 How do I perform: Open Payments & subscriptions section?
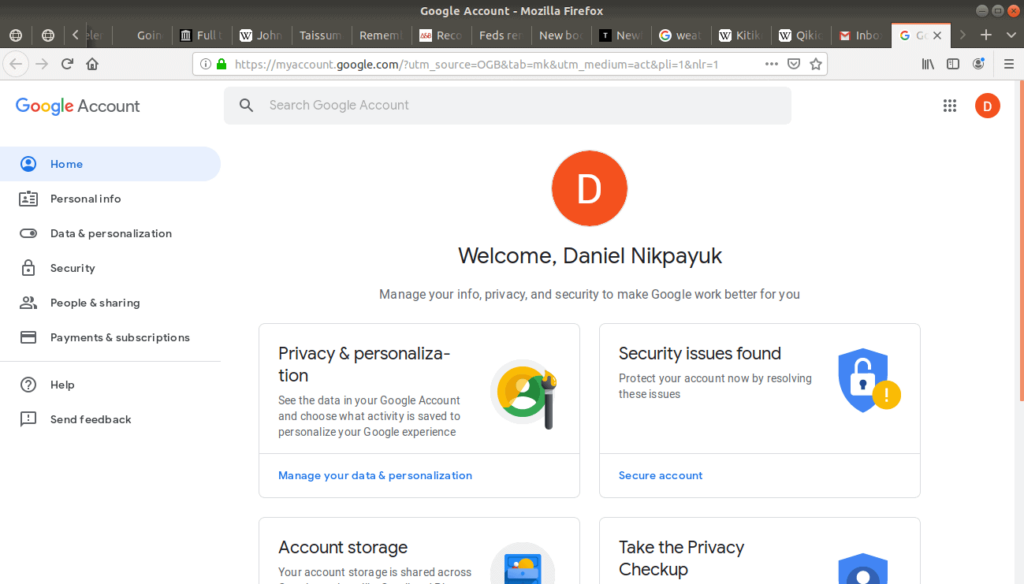point(110,337)
